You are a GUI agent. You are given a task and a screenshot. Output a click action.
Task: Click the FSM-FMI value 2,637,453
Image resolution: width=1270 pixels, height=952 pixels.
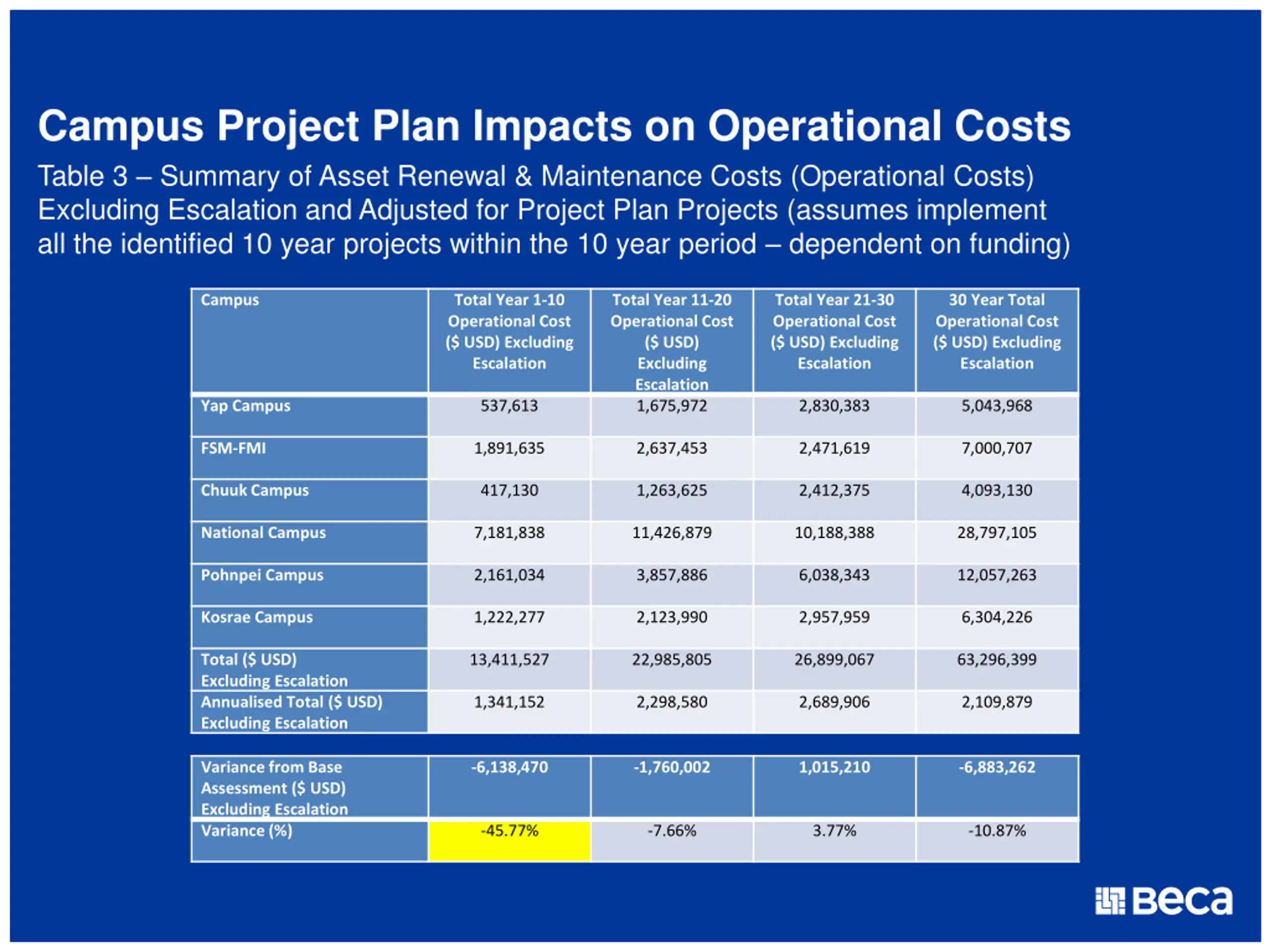(672, 448)
